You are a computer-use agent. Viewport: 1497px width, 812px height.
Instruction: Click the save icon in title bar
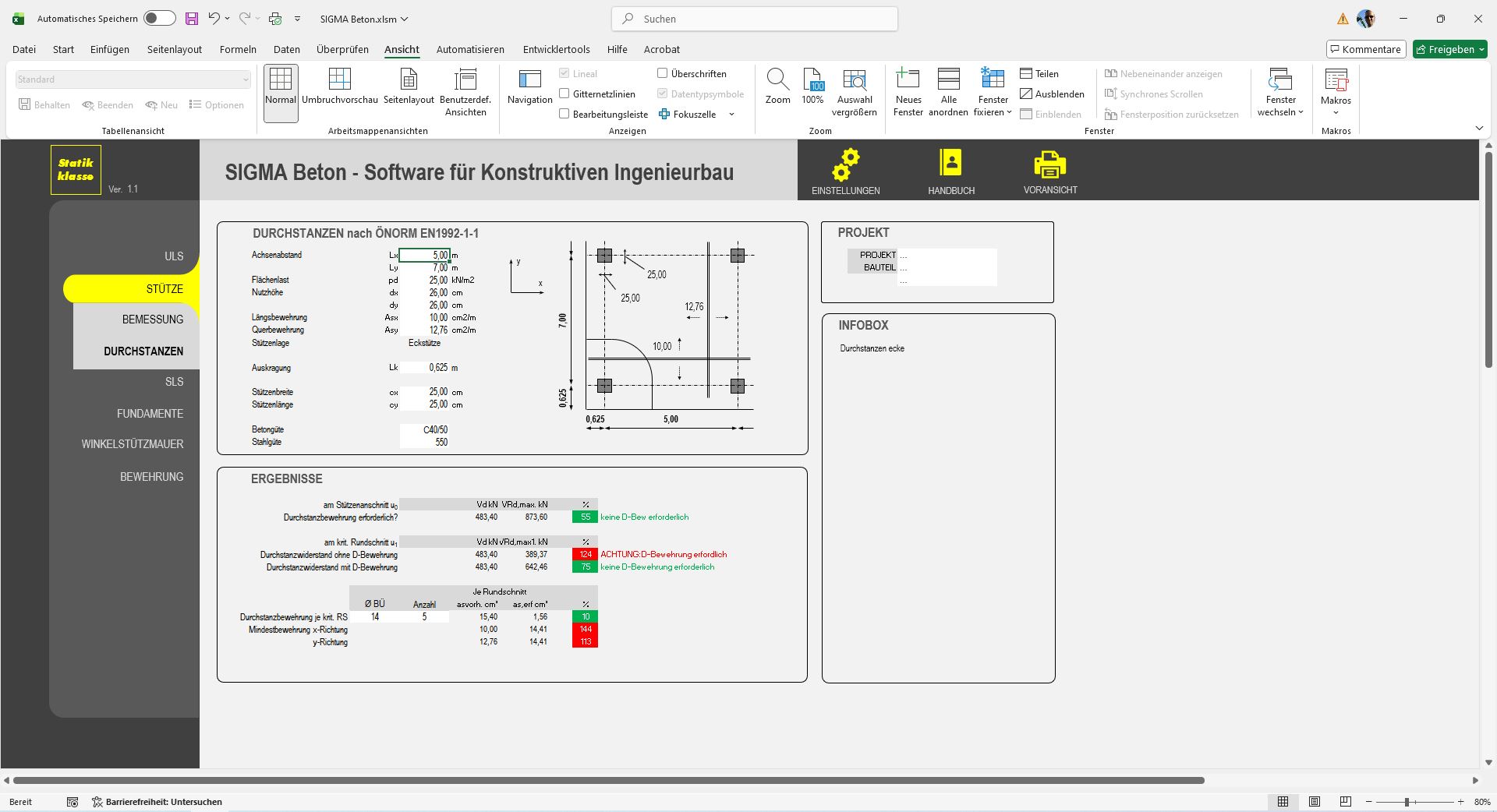pos(191,19)
